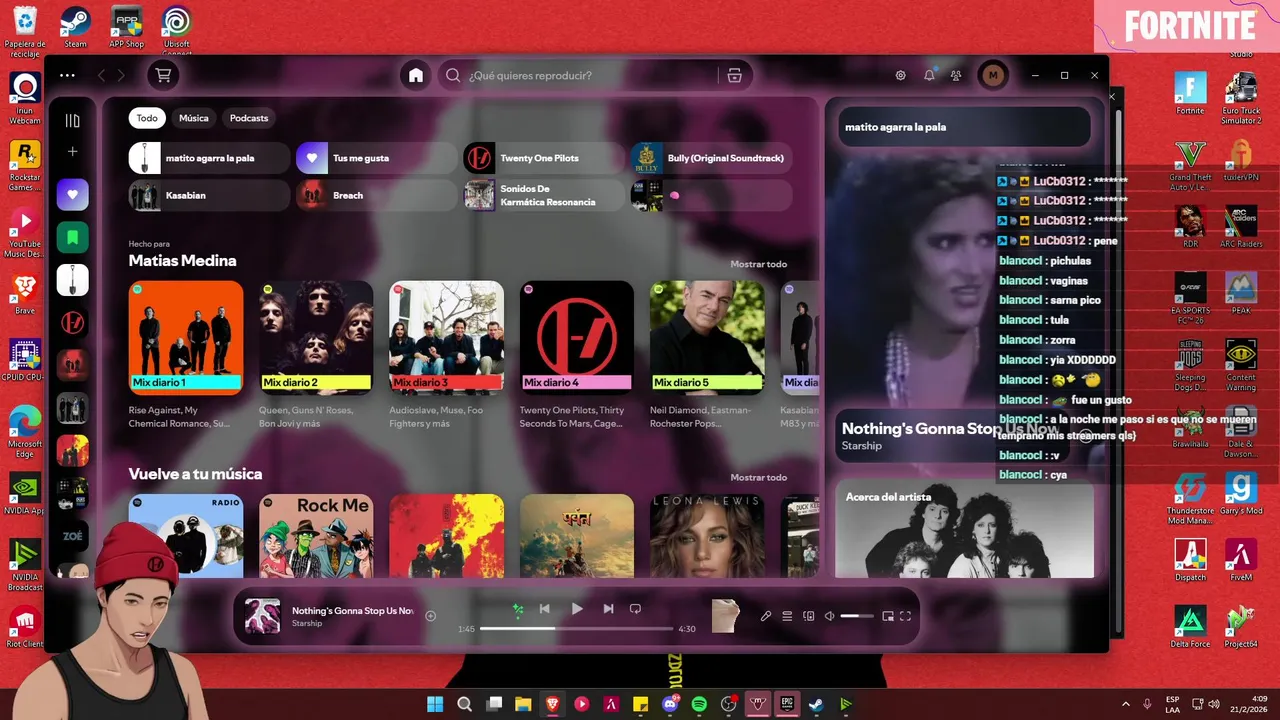Toggle the repeat button
The width and height of the screenshot is (1280, 720).
point(635,608)
